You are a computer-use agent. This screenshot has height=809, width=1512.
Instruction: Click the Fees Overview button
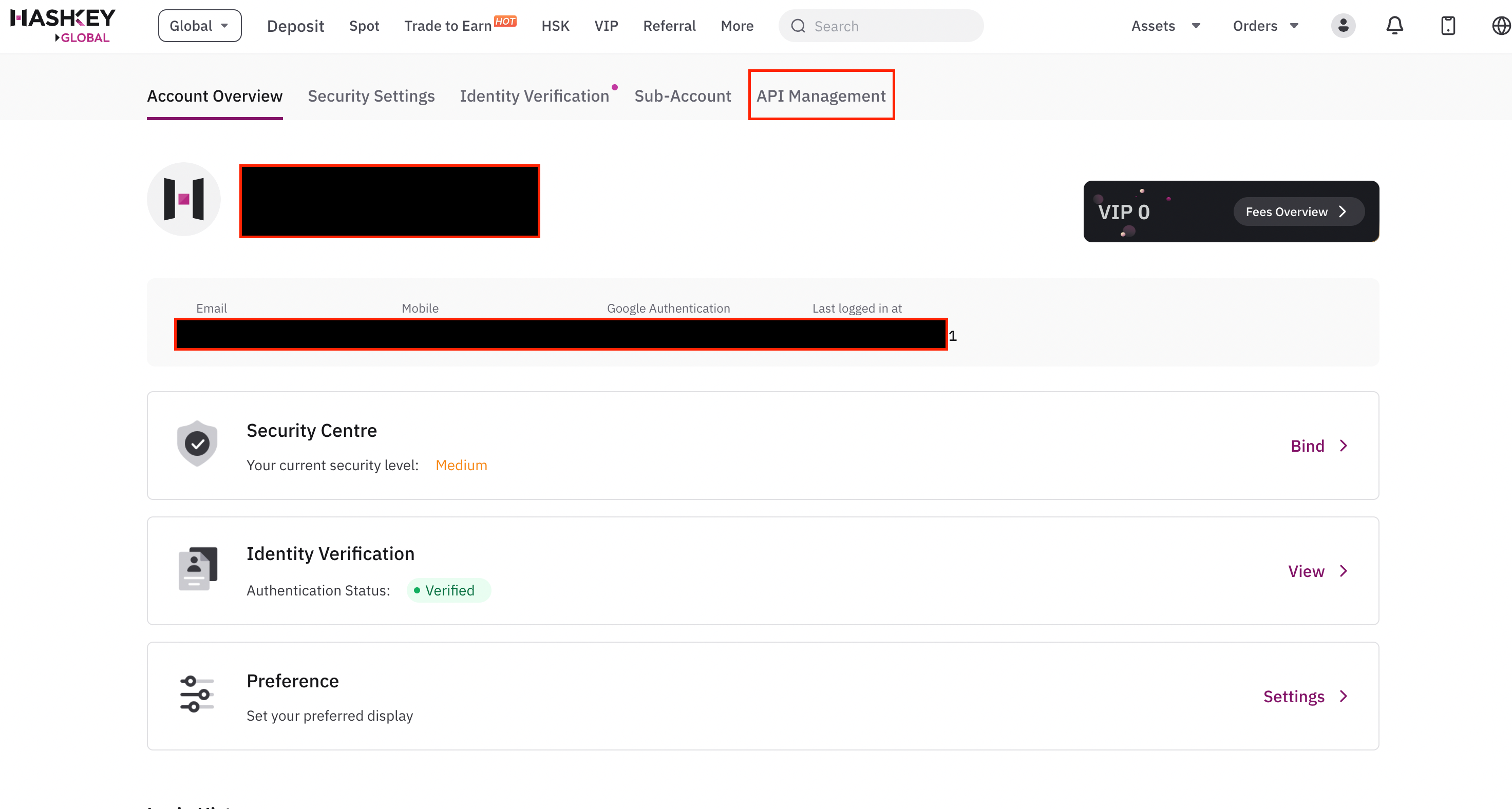coord(1298,212)
